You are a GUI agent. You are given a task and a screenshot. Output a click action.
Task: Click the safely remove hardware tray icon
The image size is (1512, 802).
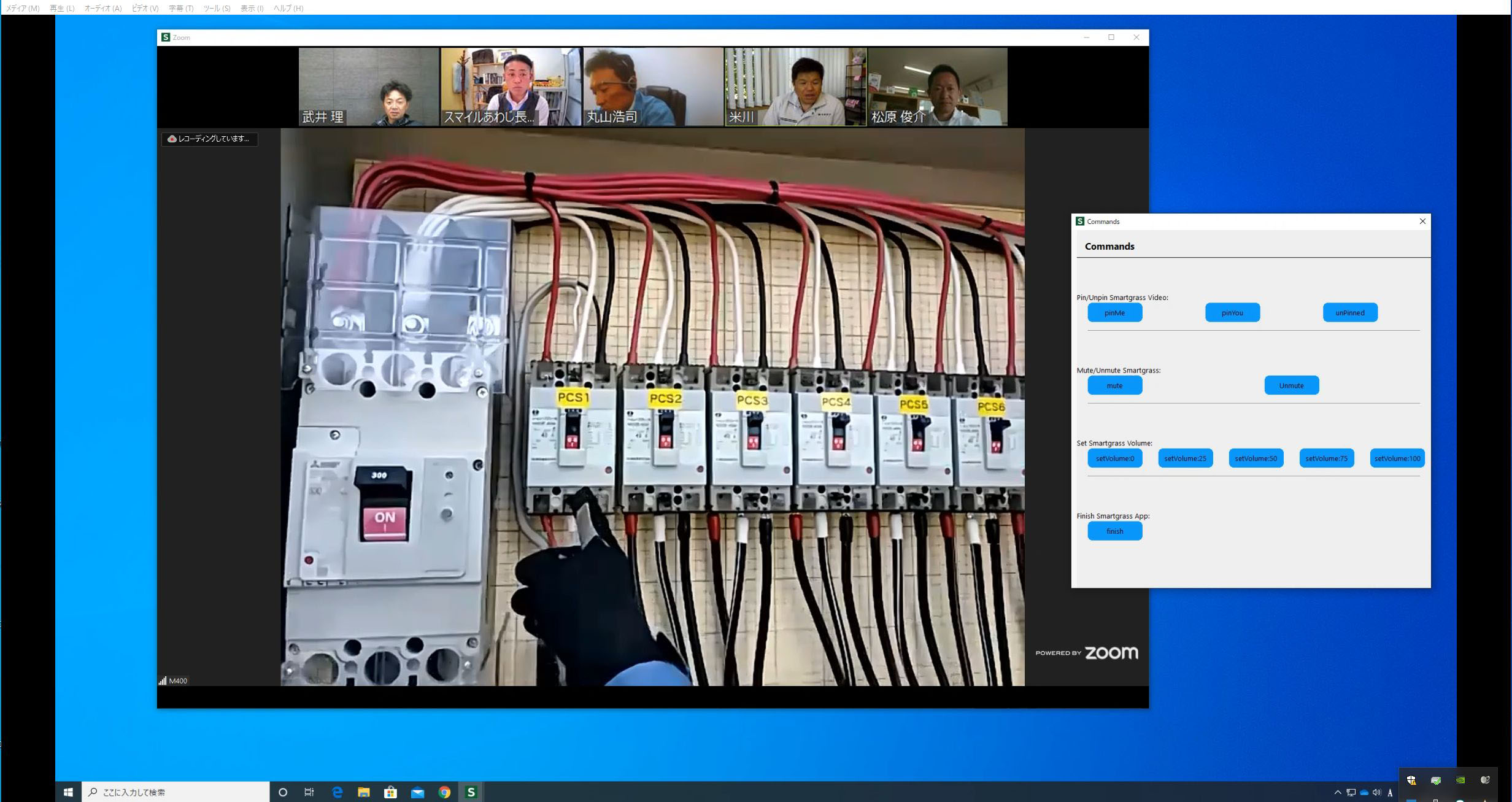point(1436,781)
